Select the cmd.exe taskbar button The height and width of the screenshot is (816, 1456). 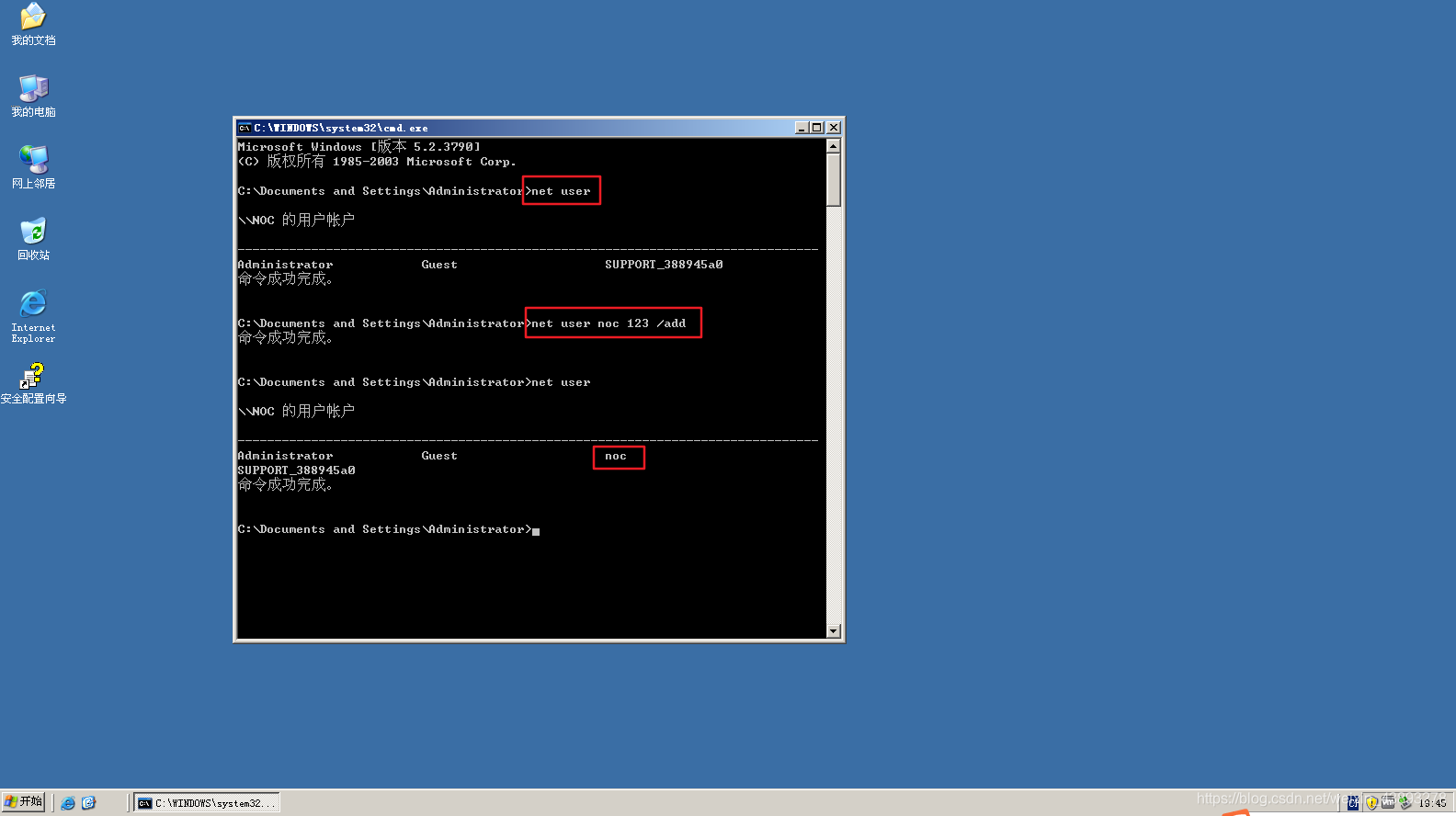[x=207, y=803]
